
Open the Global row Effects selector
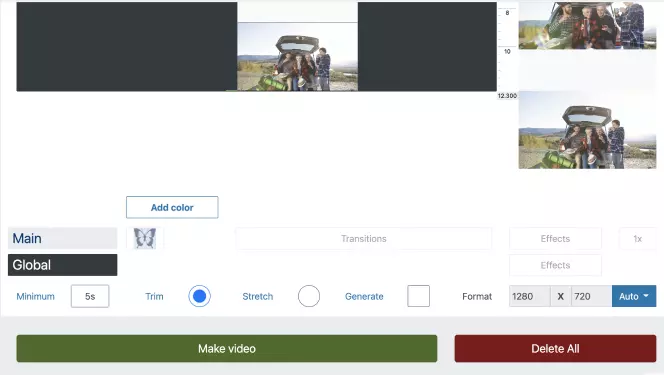555,265
